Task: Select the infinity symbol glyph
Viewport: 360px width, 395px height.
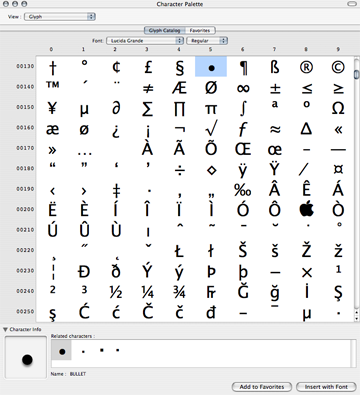Action: [243, 88]
